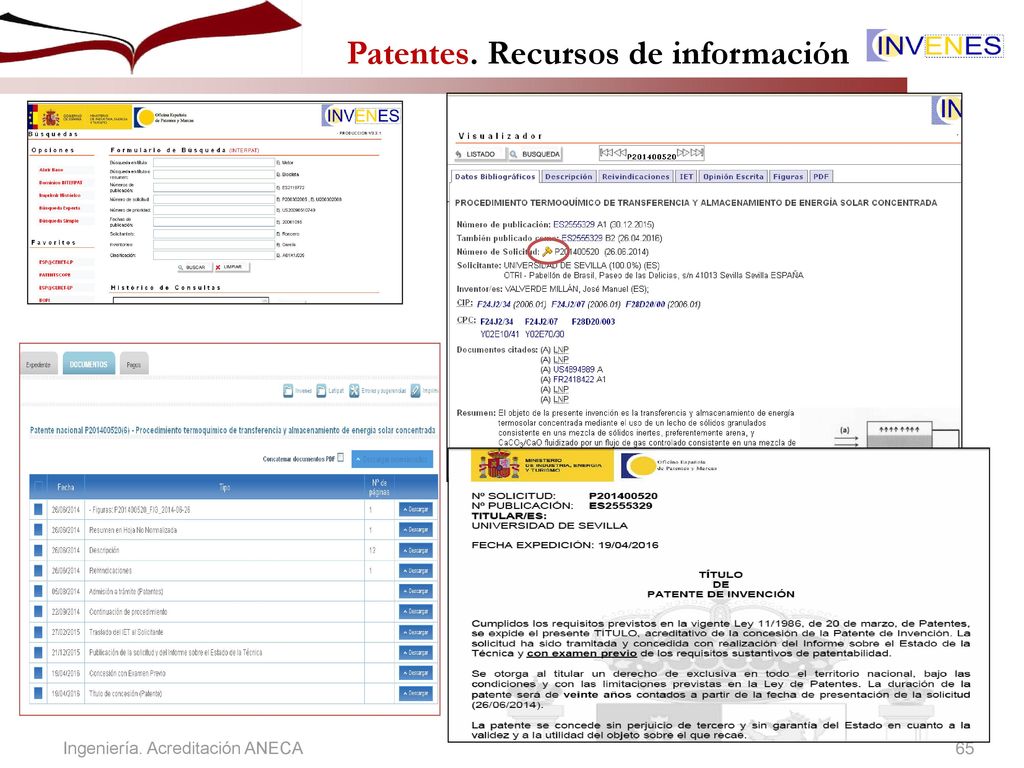This screenshot has height=768, width=1024.
Task: Click the Latipat icon in documents toolbar
Action: tap(321, 391)
